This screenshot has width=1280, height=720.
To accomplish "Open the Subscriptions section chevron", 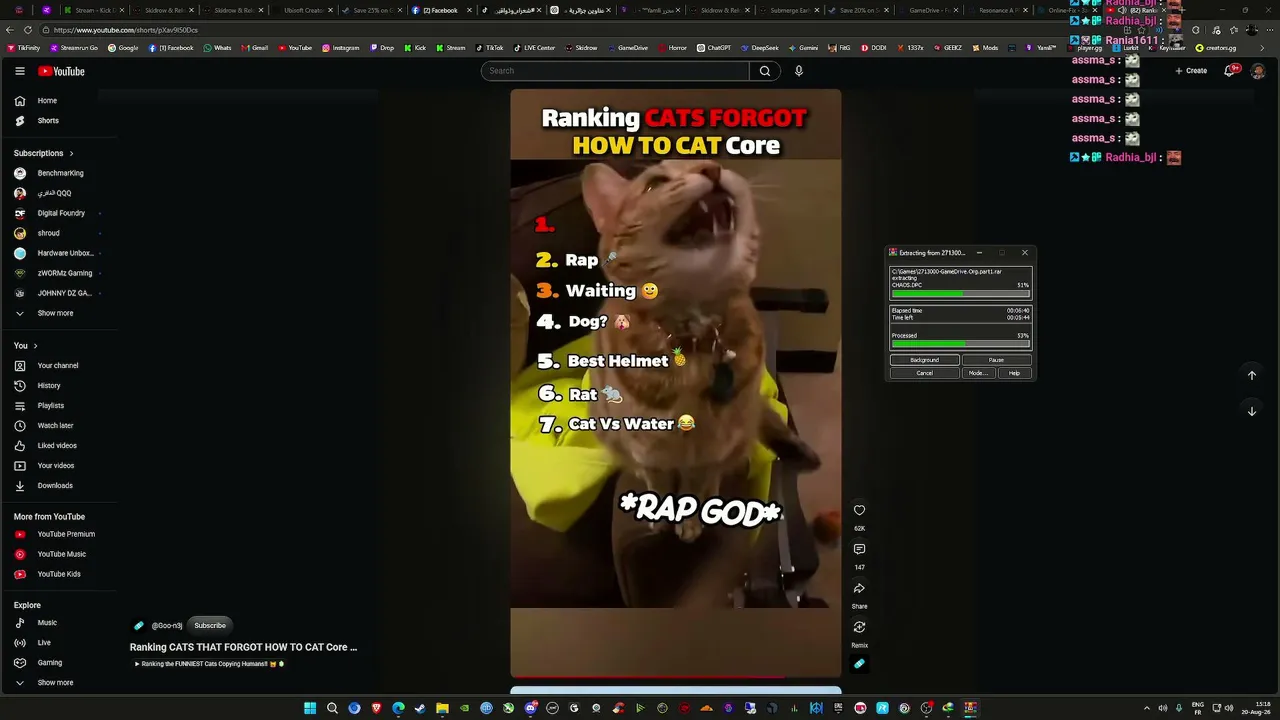I will click(71, 153).
